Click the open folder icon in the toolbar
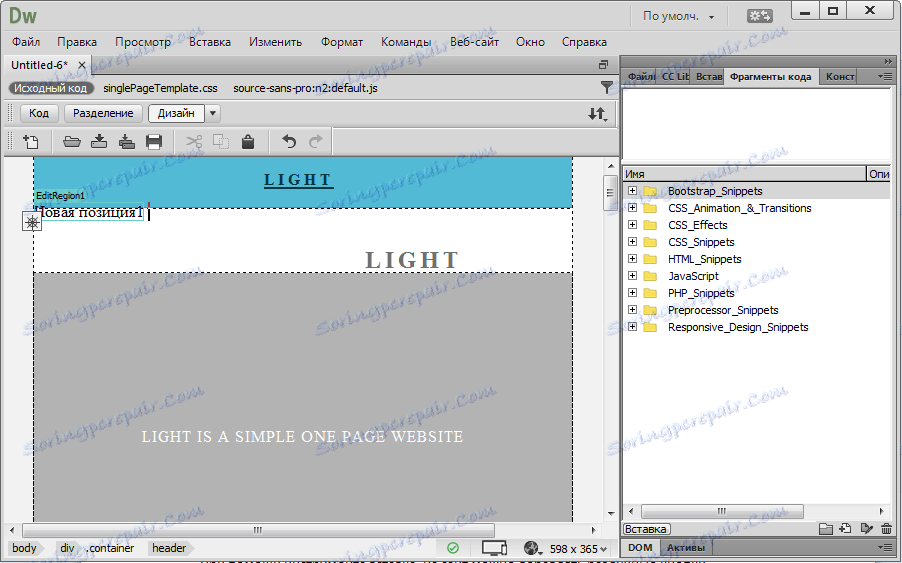This screenshot has height=563, width=902. (71, 141)
